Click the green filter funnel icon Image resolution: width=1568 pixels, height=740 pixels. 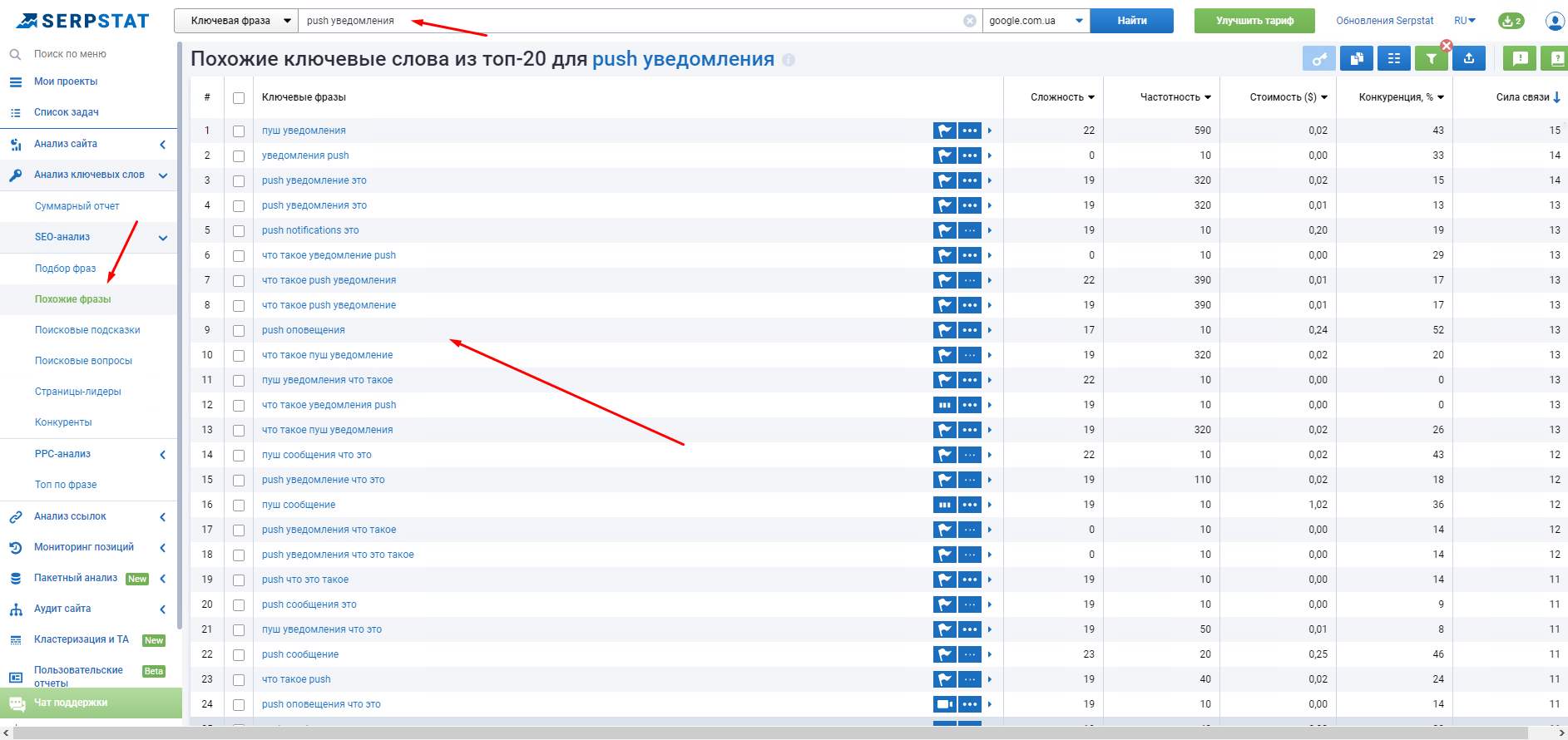tap(1431, 58)
